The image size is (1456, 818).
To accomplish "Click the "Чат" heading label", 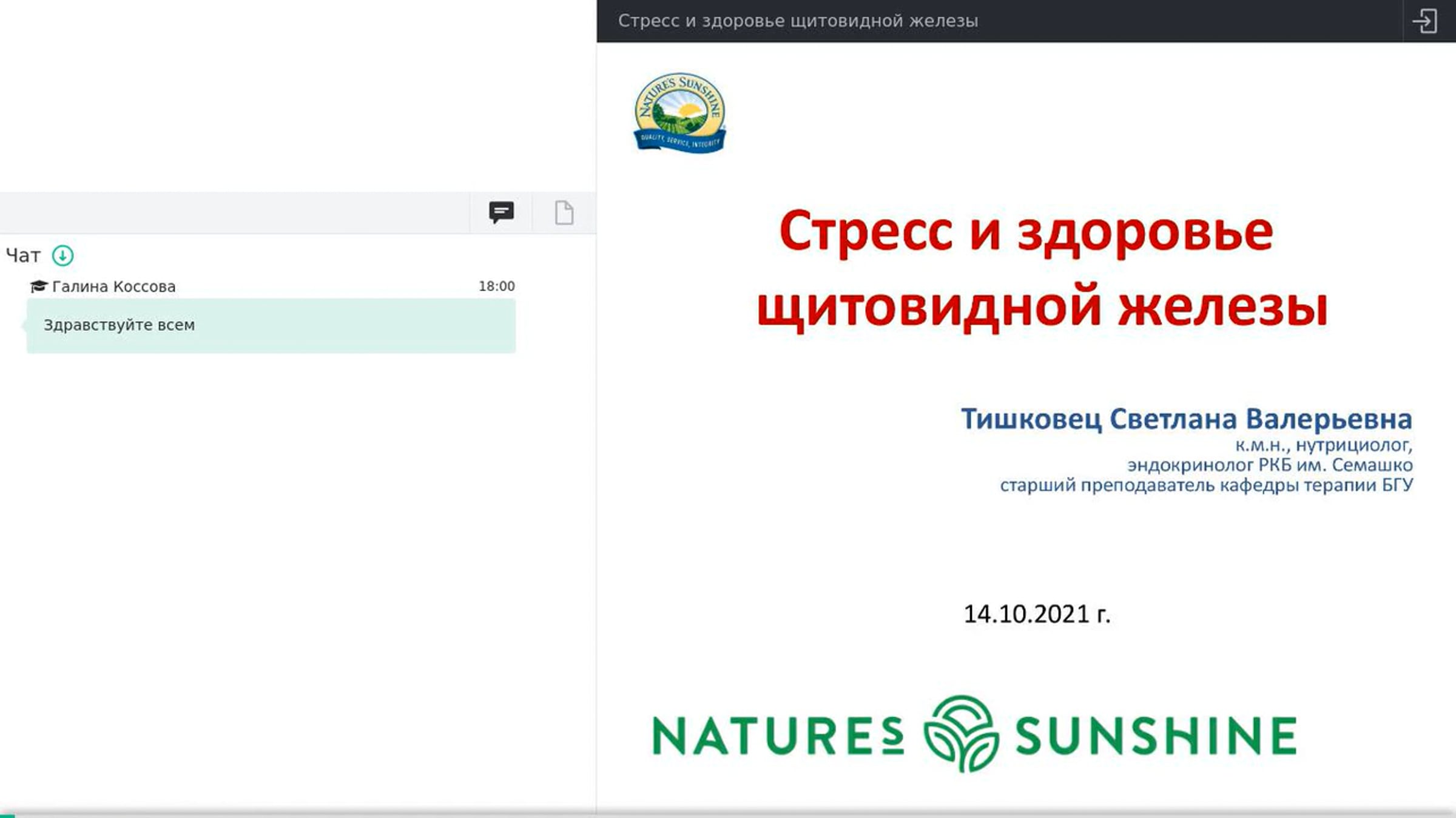I will click(x=23, y=255).
